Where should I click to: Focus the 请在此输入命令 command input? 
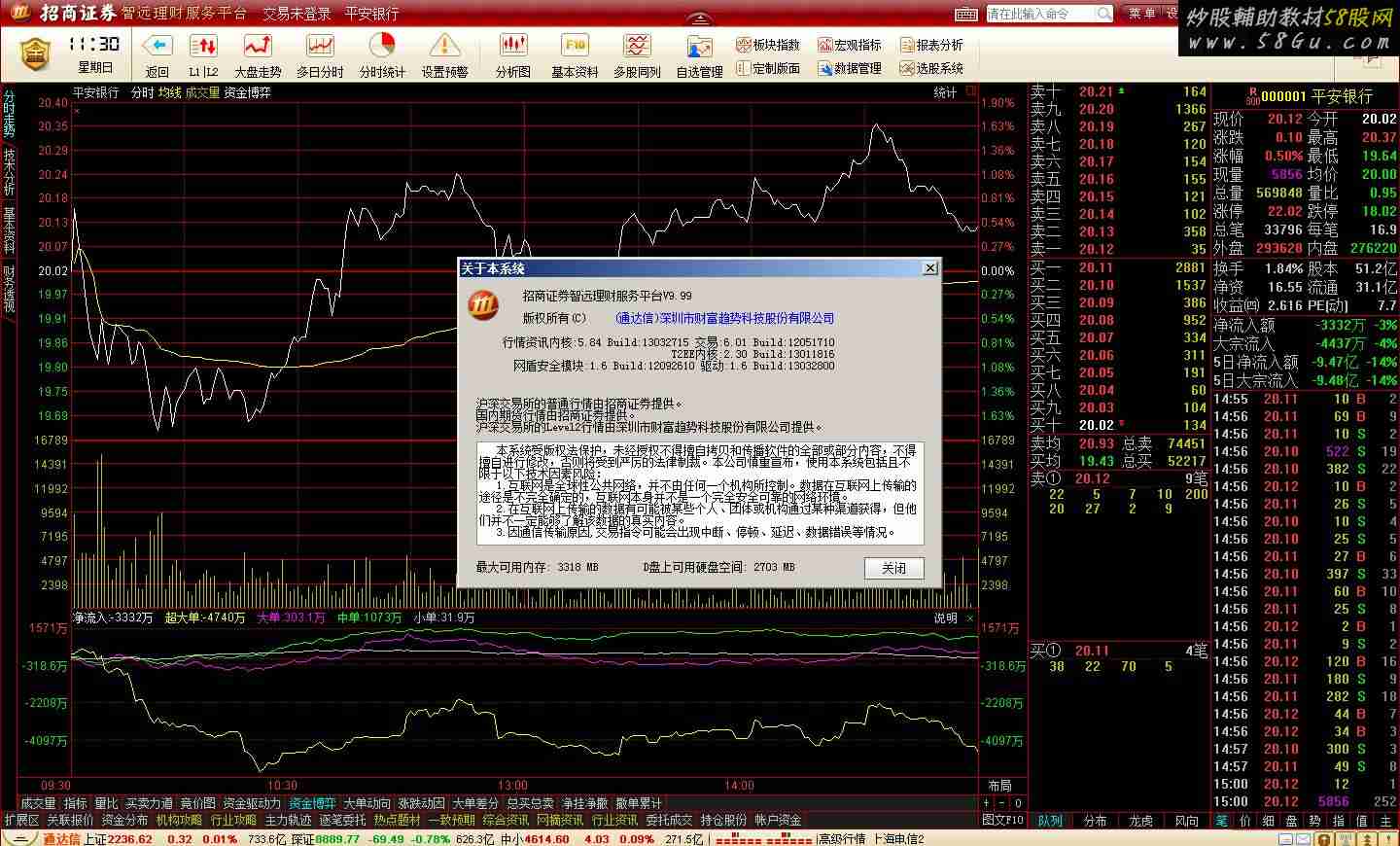(1041, 14)
